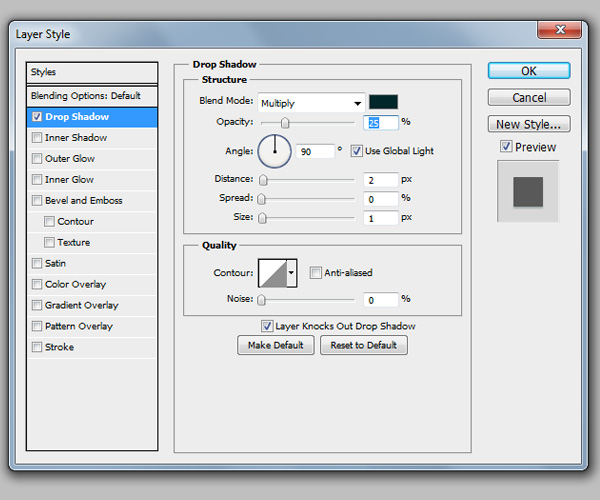Select the Stroke style label

coord(59,347)
